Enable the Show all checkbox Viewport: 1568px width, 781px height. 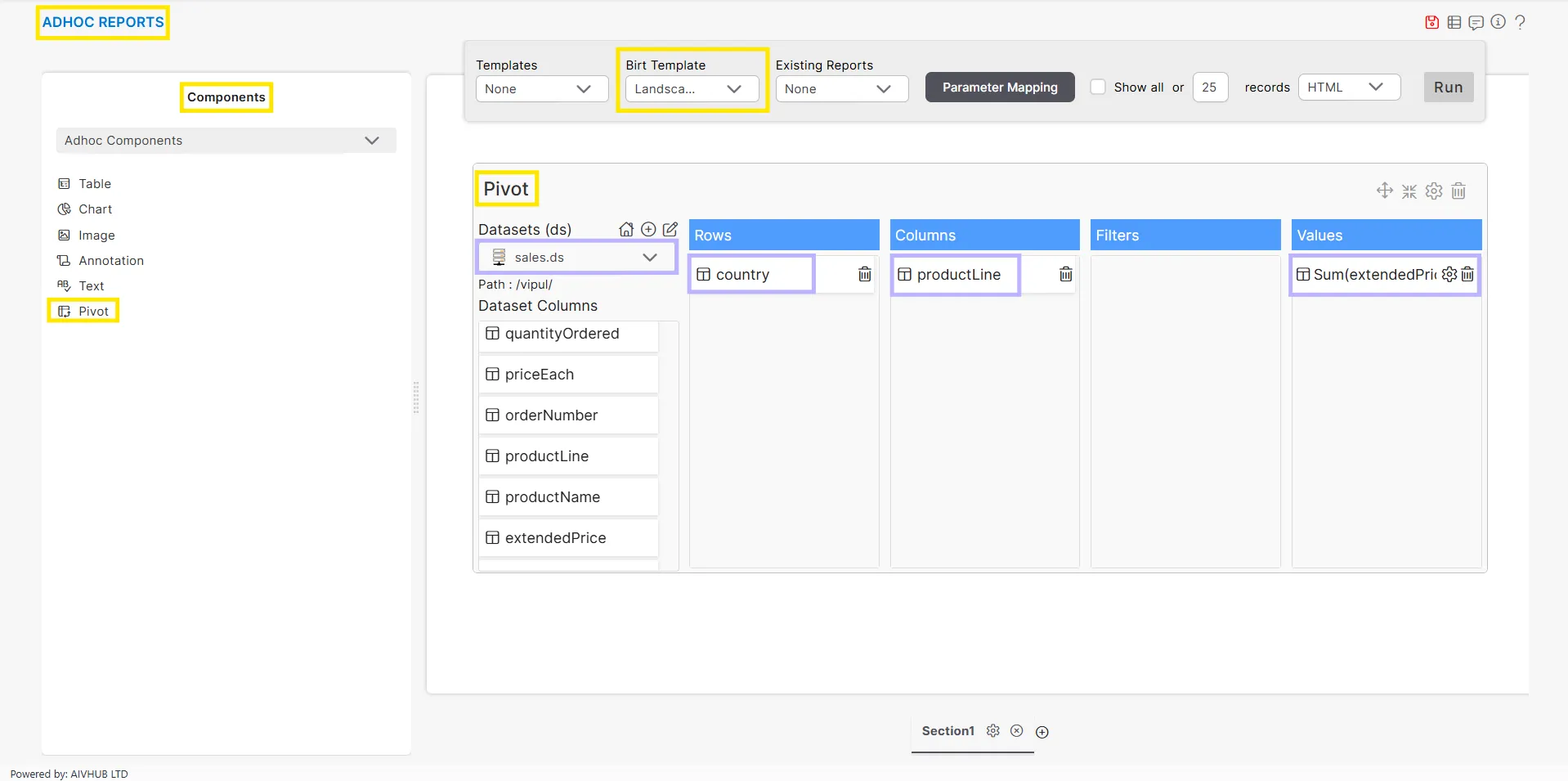(x=1098, y=88)
